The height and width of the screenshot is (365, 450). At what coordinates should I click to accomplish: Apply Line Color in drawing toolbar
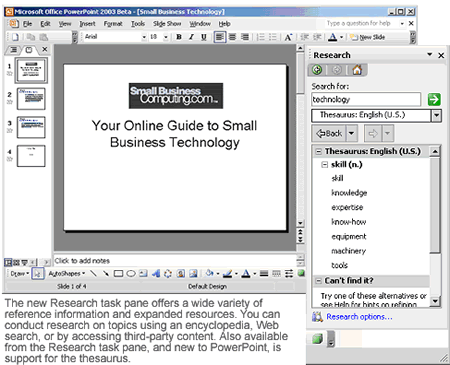click(228, 274)
